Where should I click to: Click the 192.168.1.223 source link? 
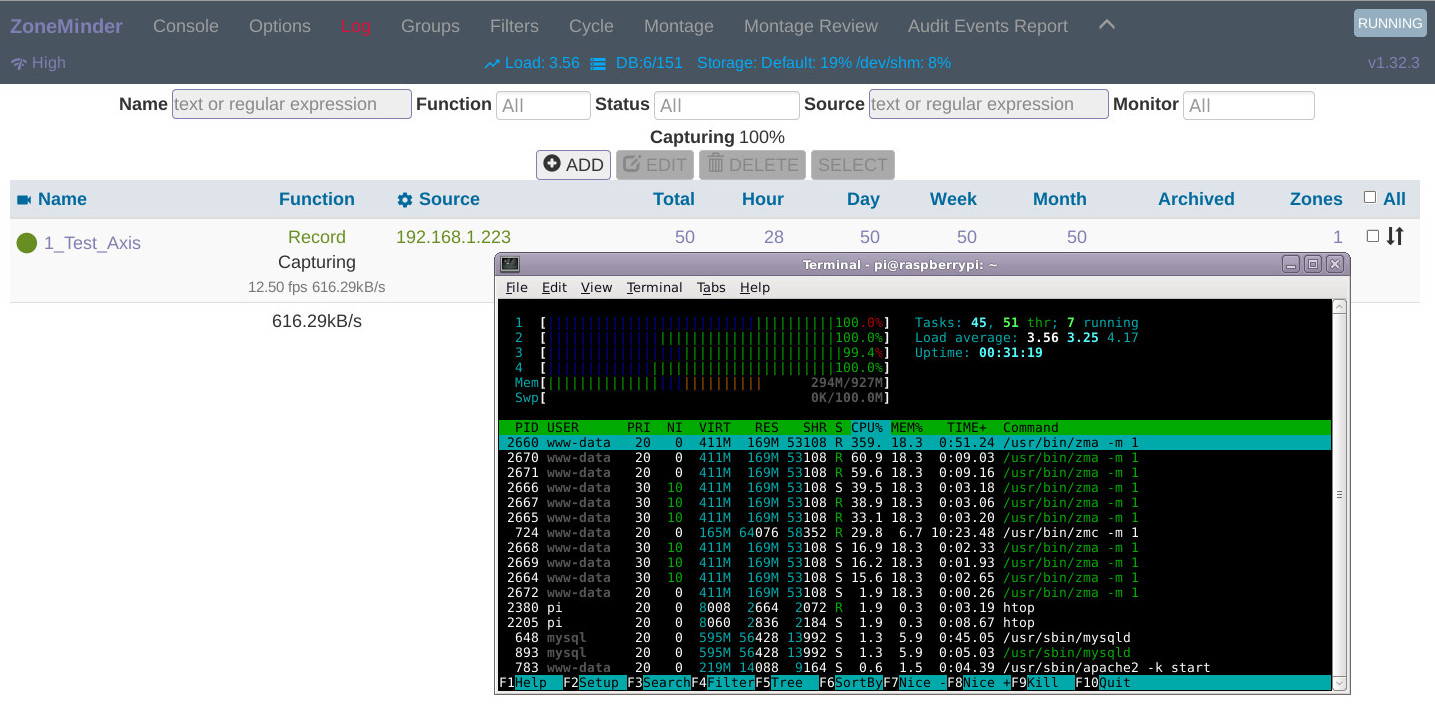click(453, 237)
